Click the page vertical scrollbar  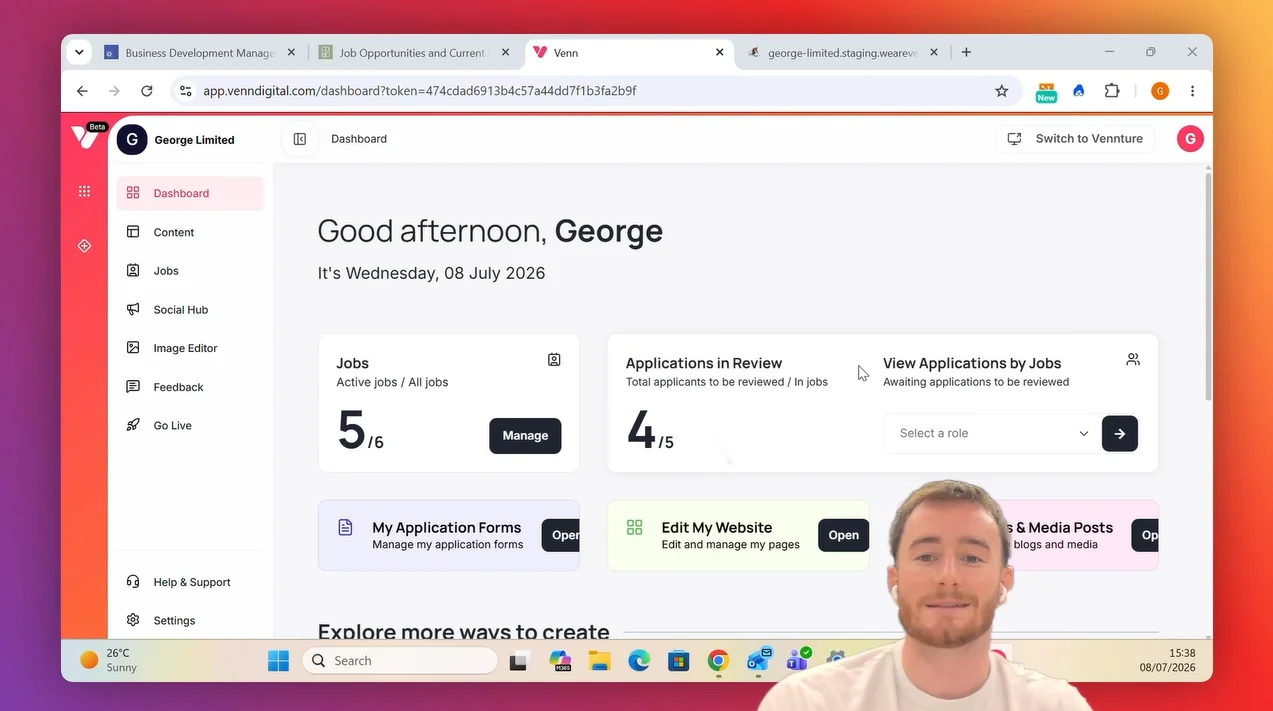[1207, 285]
